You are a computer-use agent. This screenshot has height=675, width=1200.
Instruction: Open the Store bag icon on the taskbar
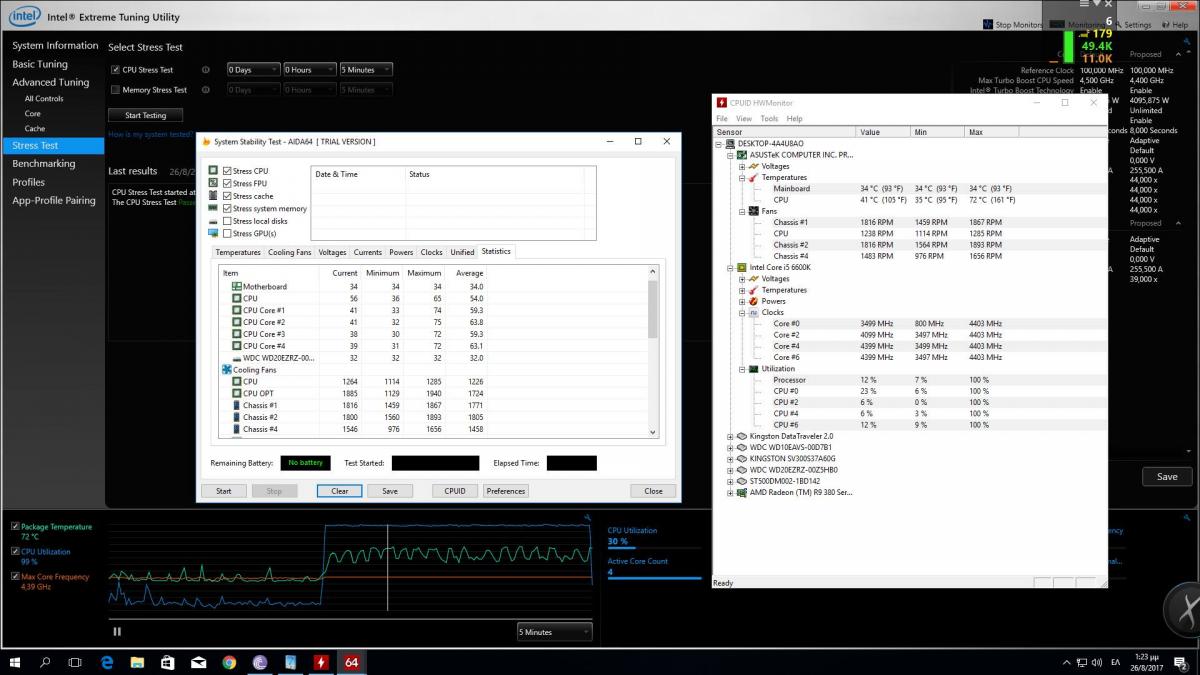tap(168, 662)
